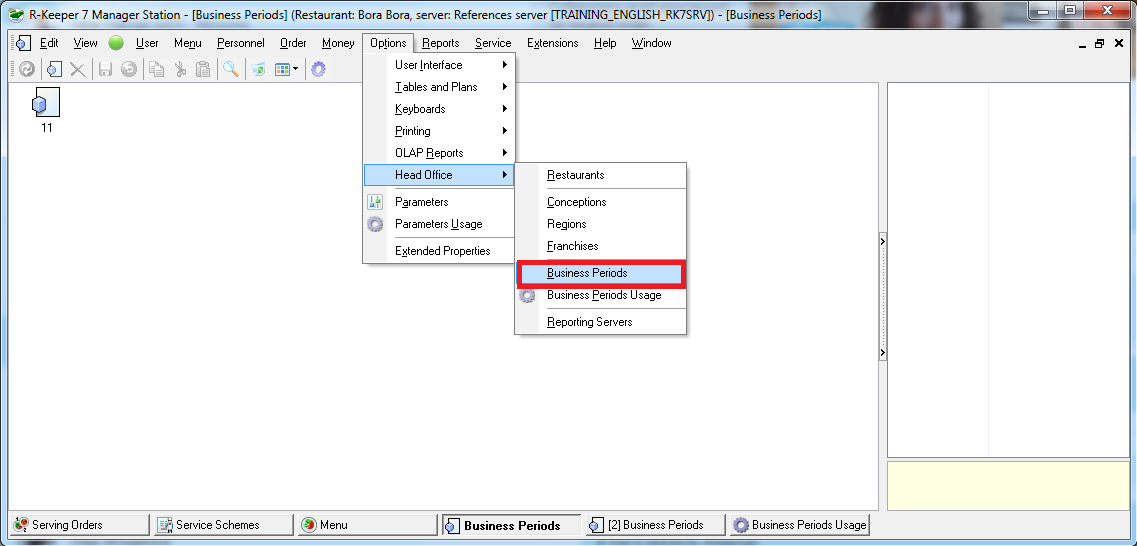Select the business period item named 11

(x=46, y=109)
